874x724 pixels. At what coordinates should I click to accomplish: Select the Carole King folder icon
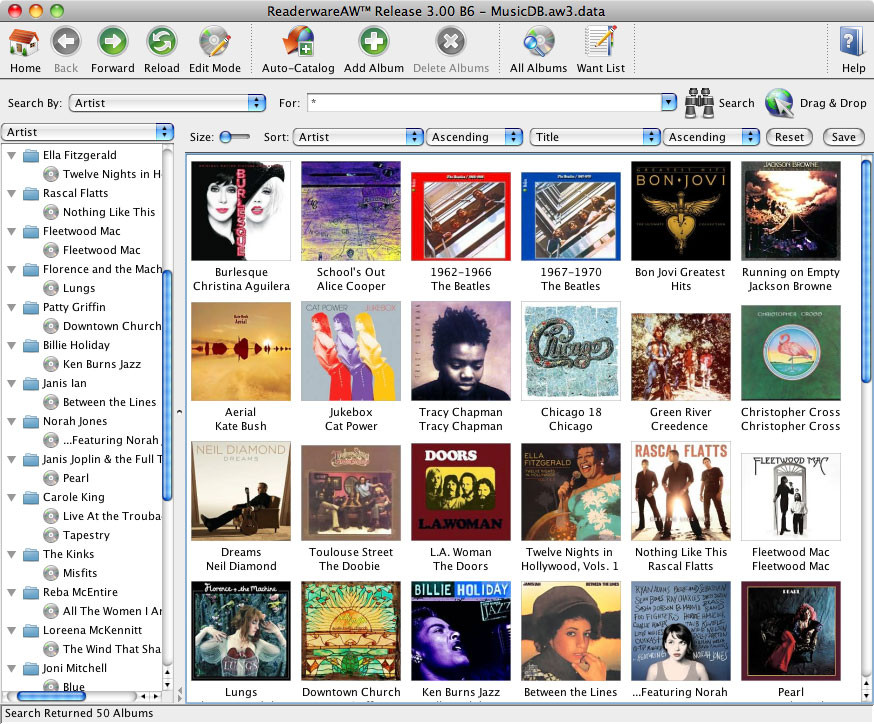click(x=31, y=498)
